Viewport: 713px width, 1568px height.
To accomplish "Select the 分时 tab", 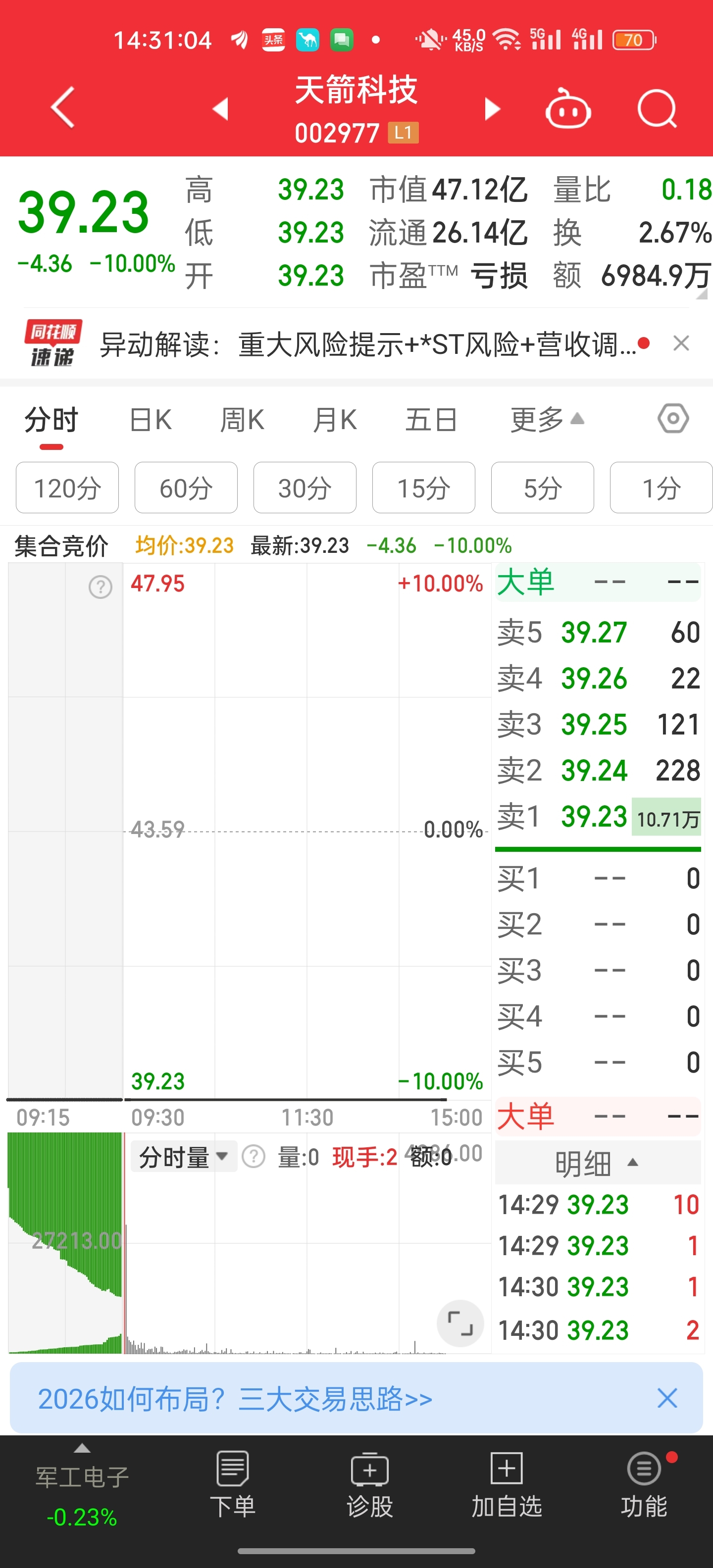I will point(51,420).
